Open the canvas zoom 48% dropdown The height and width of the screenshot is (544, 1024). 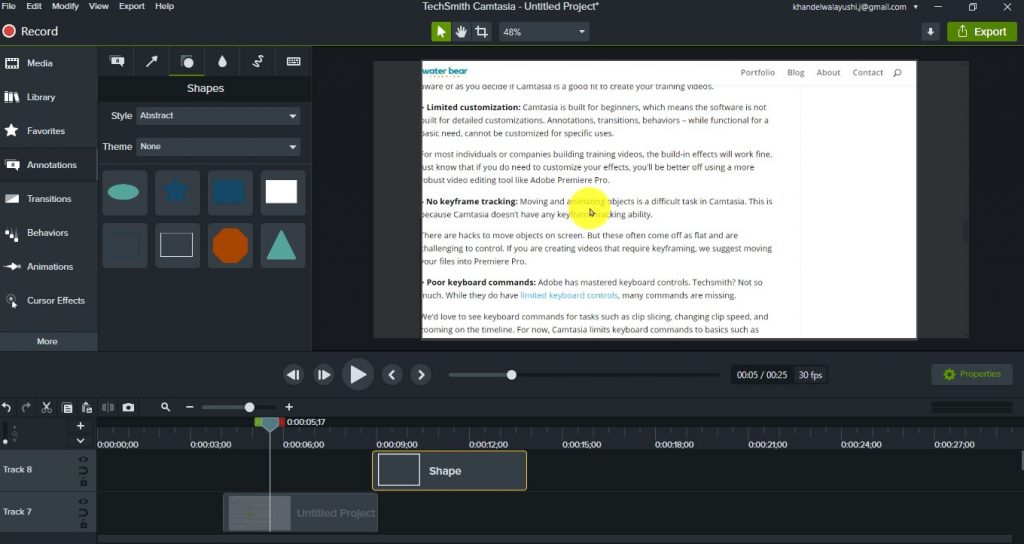[544, 31]
